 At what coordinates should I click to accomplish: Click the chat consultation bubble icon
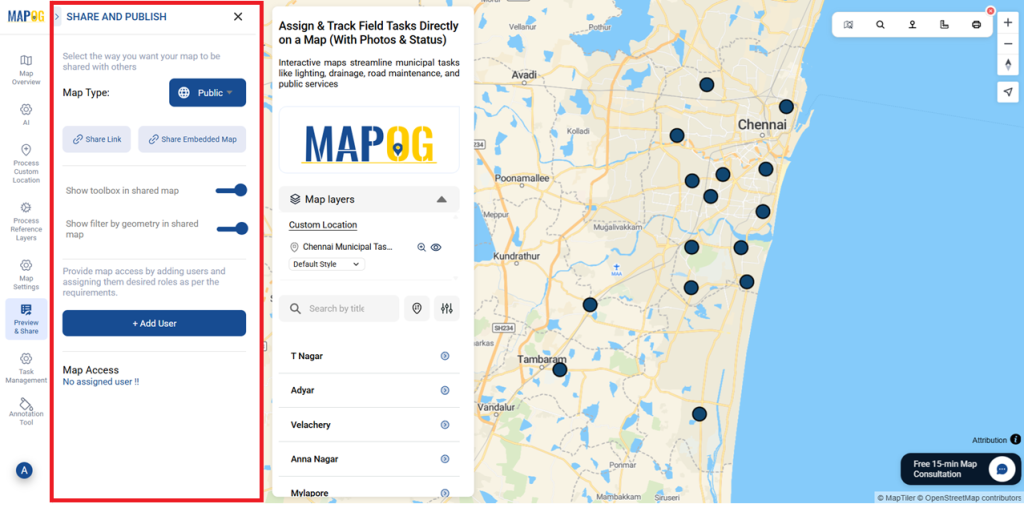(1001, 469)
